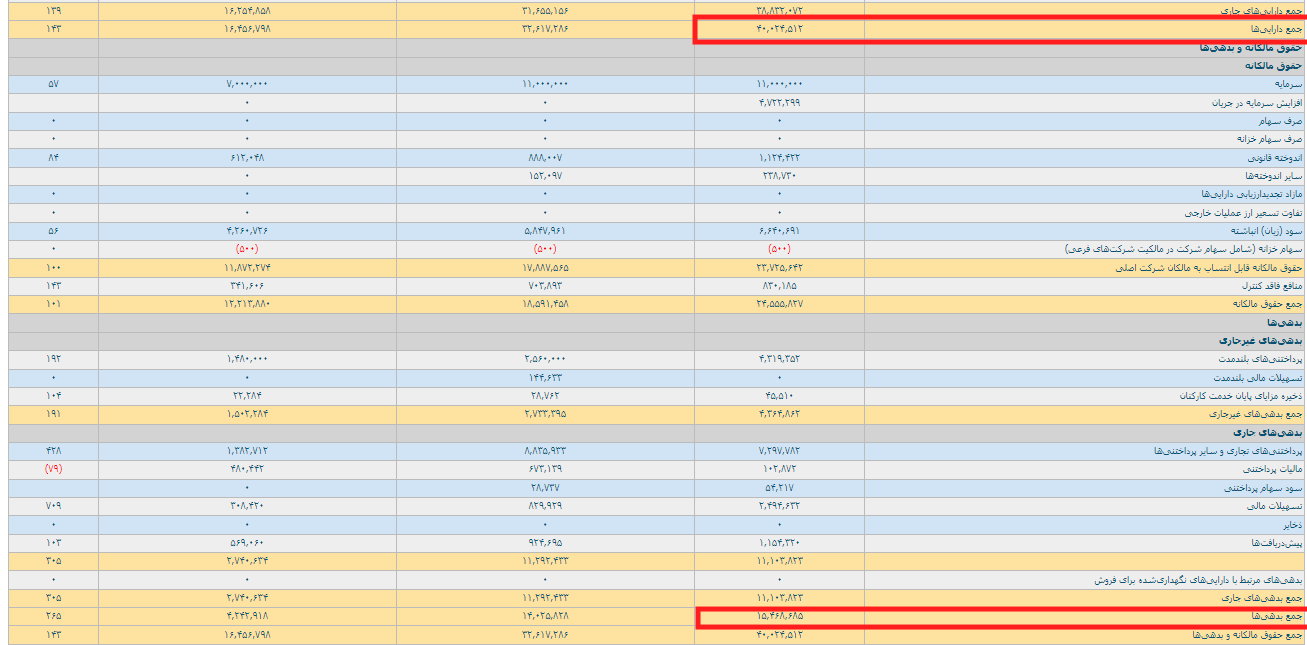The image size is (1307, 645).
Task: Click the red (79) percent change value
Action: 53,469
